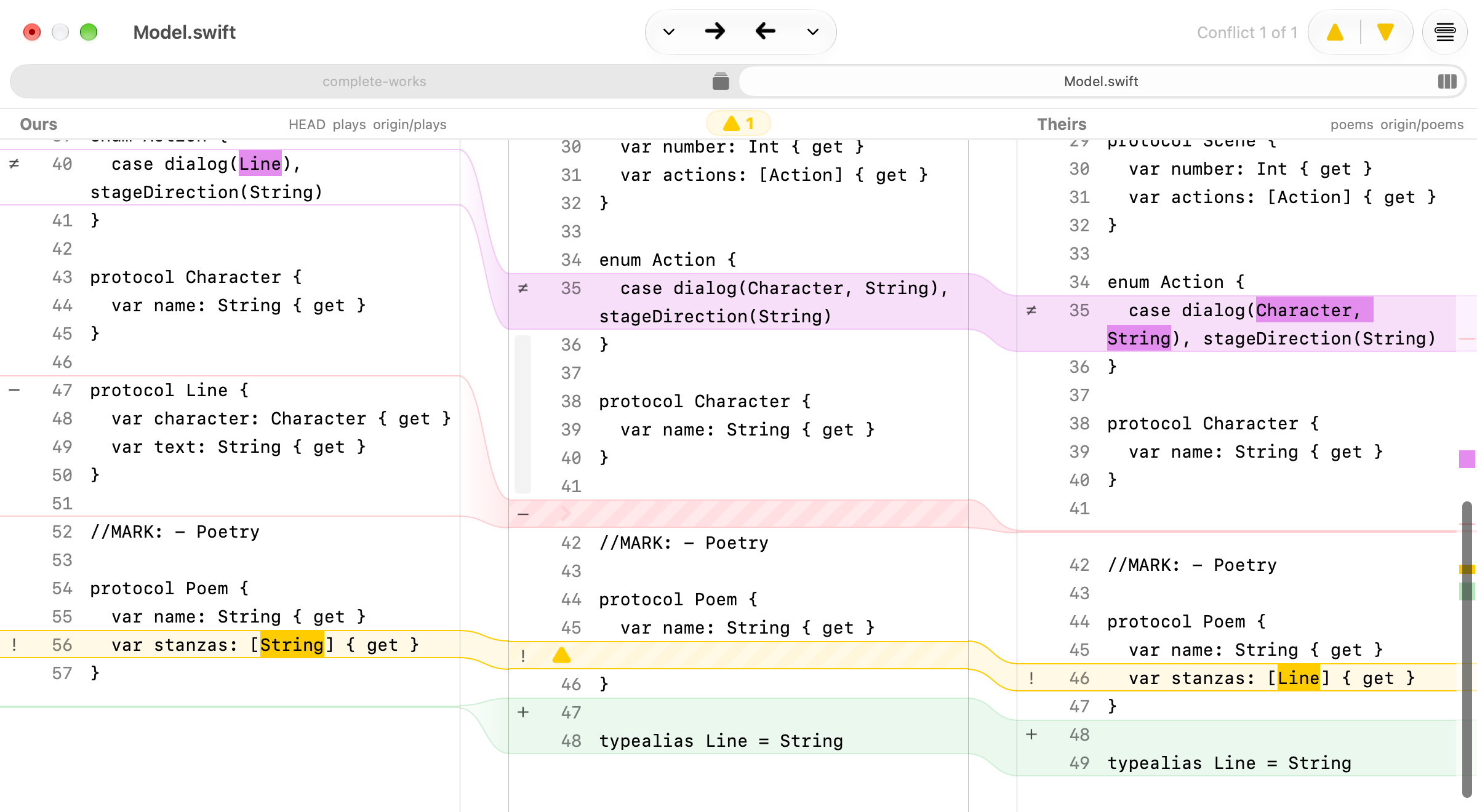The image size is (1477, 812).
Task: Click the poems origin/poems branch label
Action: (x=1397, y=124)
